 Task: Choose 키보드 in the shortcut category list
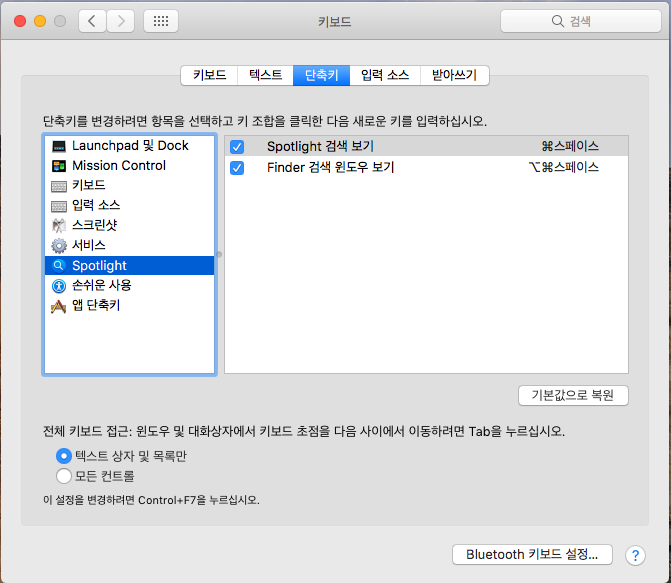129,186
